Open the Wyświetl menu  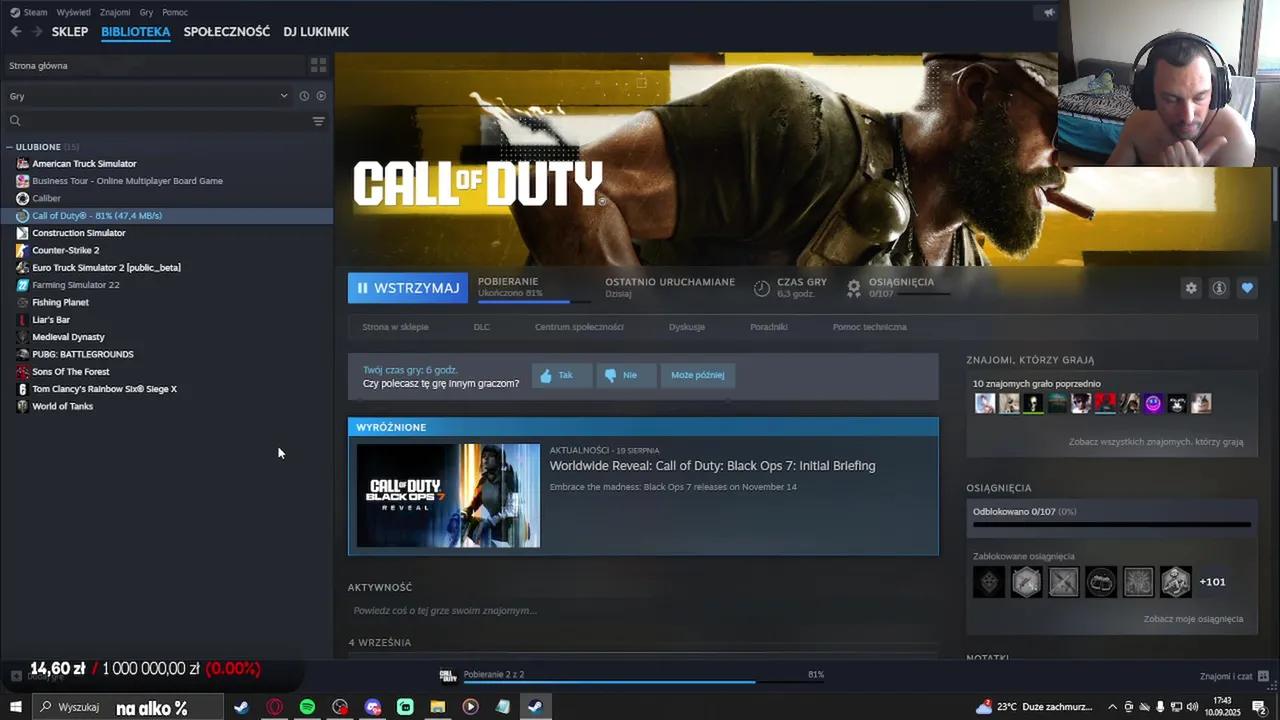[73, 12]
